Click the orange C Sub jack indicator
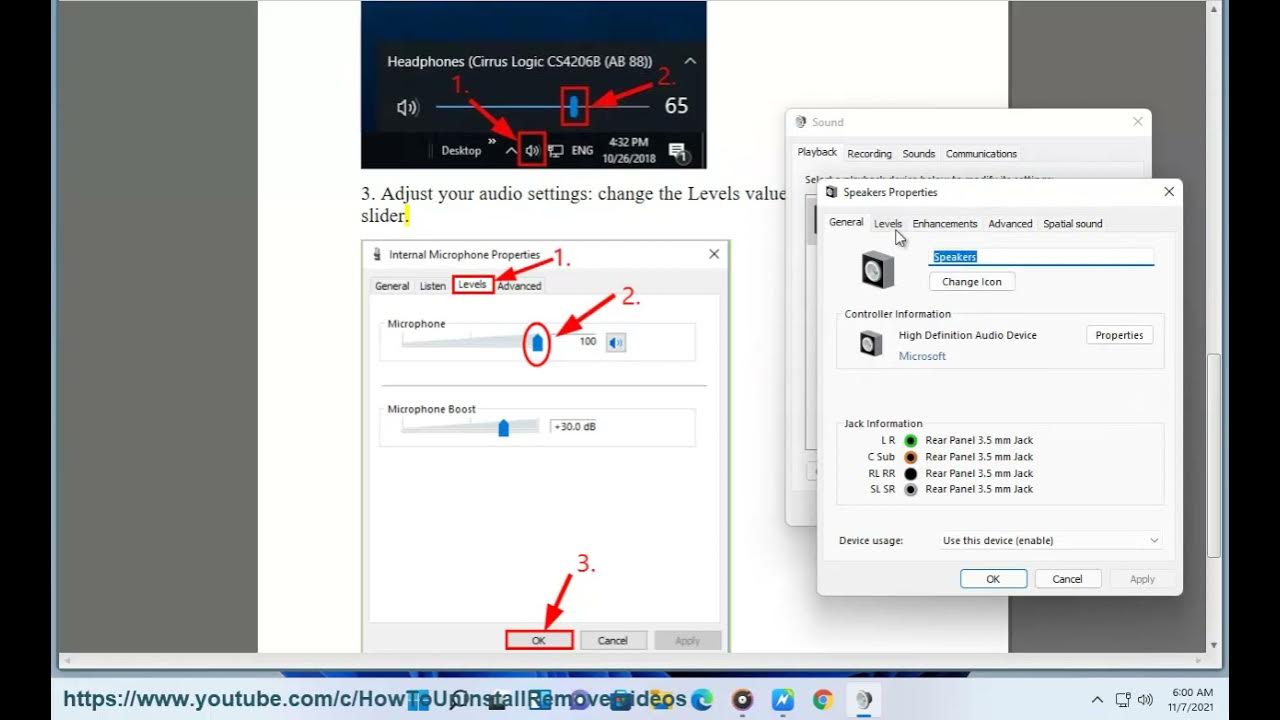 coord(910,457)
